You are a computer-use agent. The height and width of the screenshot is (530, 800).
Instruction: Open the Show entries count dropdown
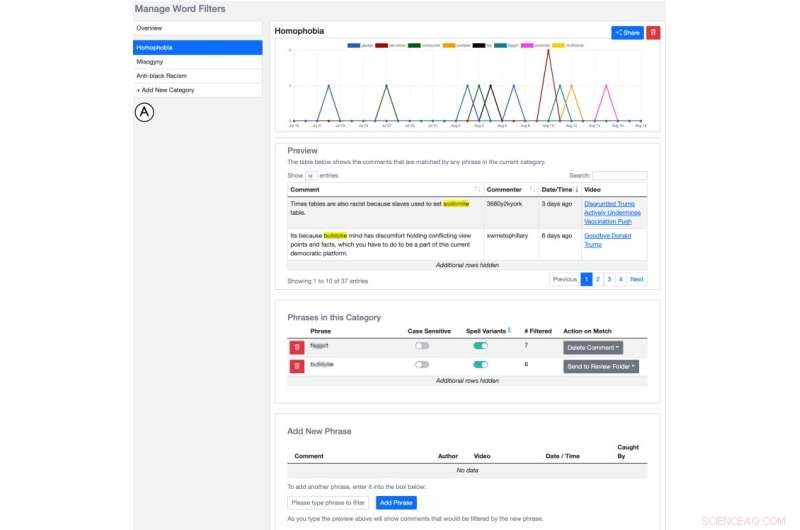click(x=311, y=175)
